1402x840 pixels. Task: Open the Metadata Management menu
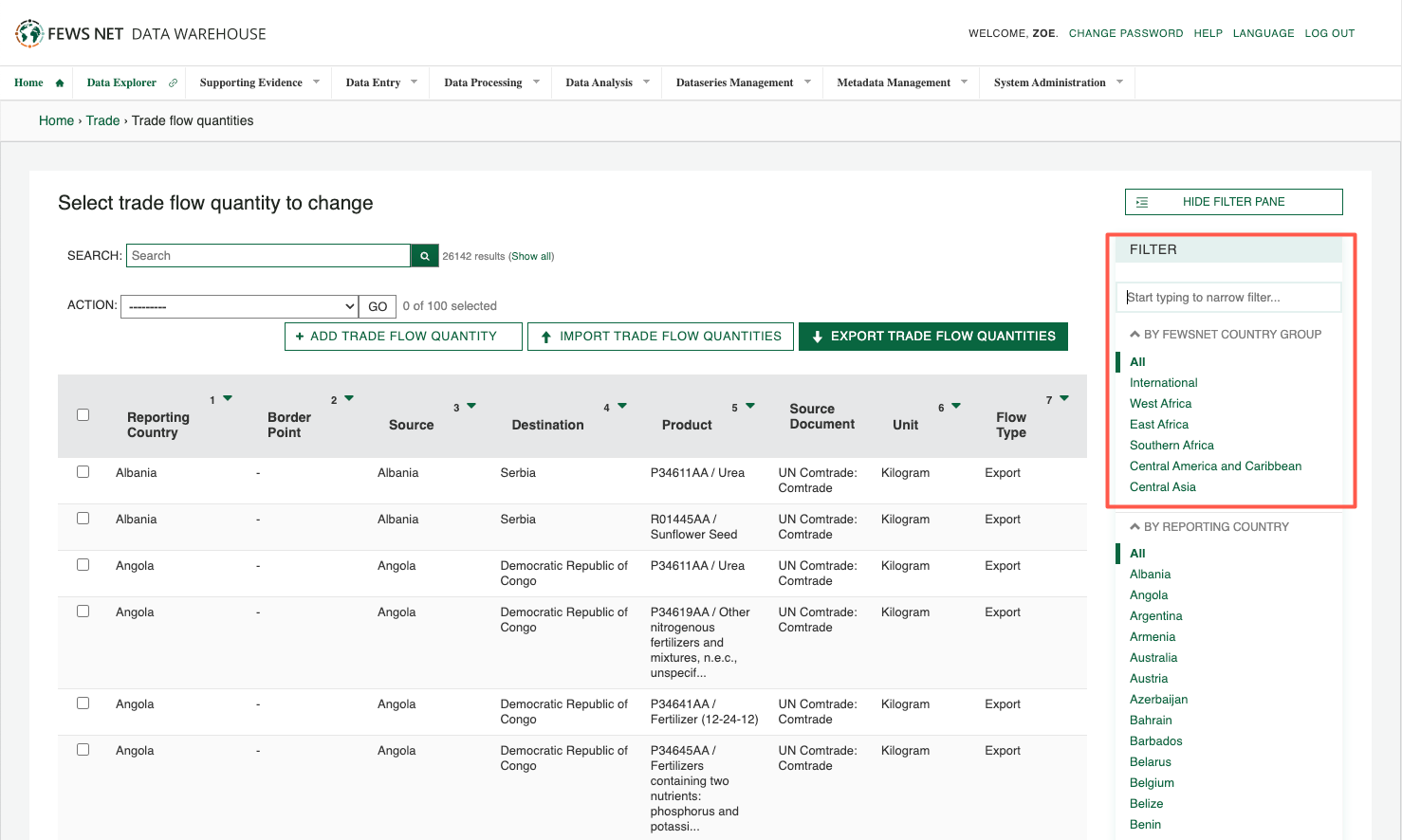tap(894, 82)
